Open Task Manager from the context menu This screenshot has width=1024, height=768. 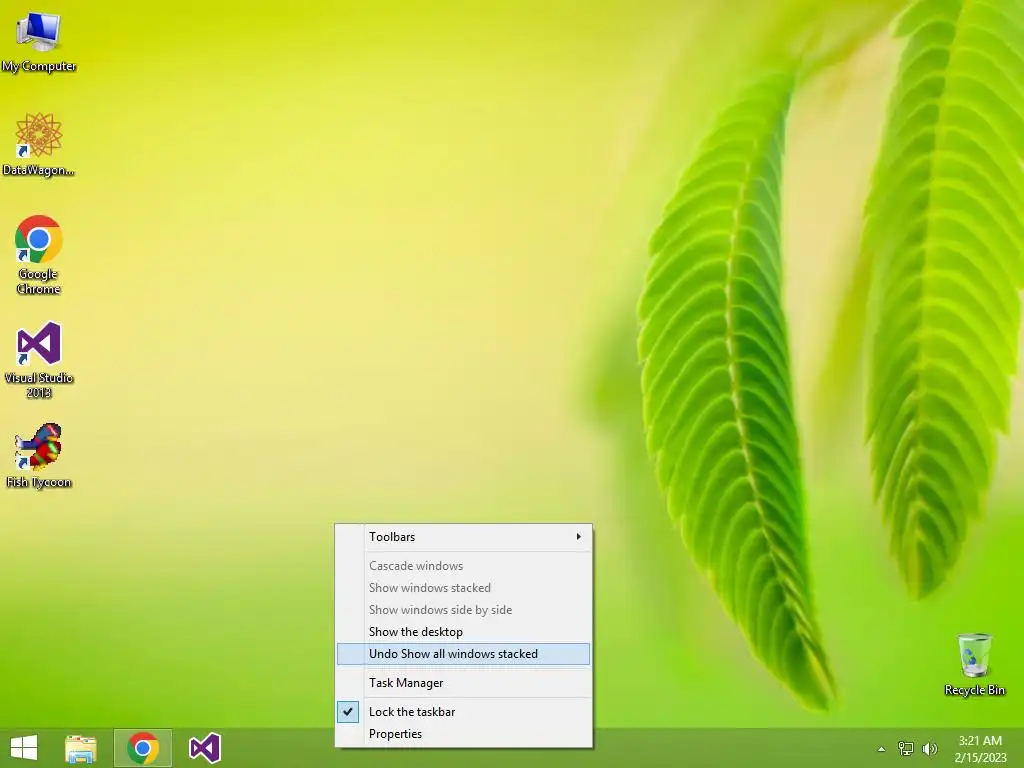point(464,683)
